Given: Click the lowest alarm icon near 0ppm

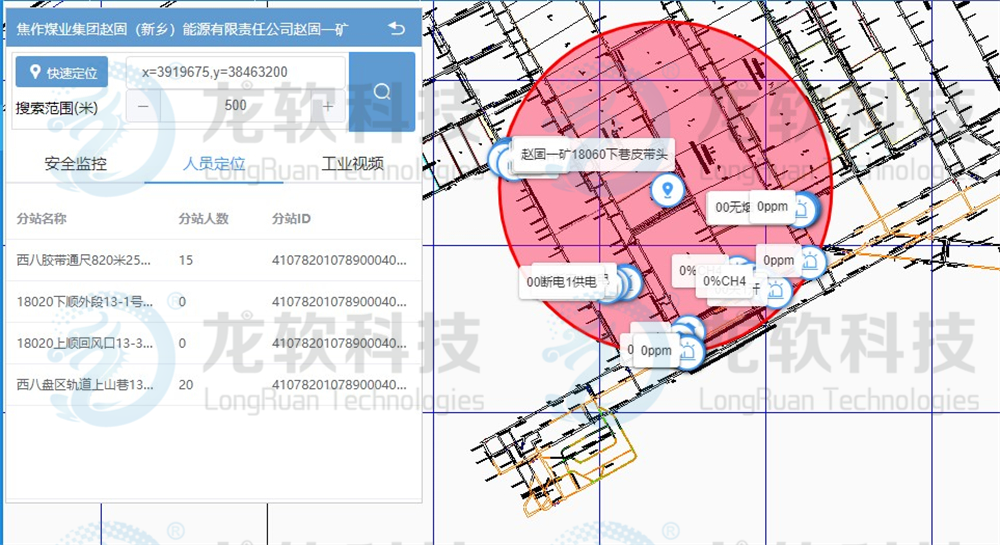Looking at the screenshot, I should (x=689, y=351).
